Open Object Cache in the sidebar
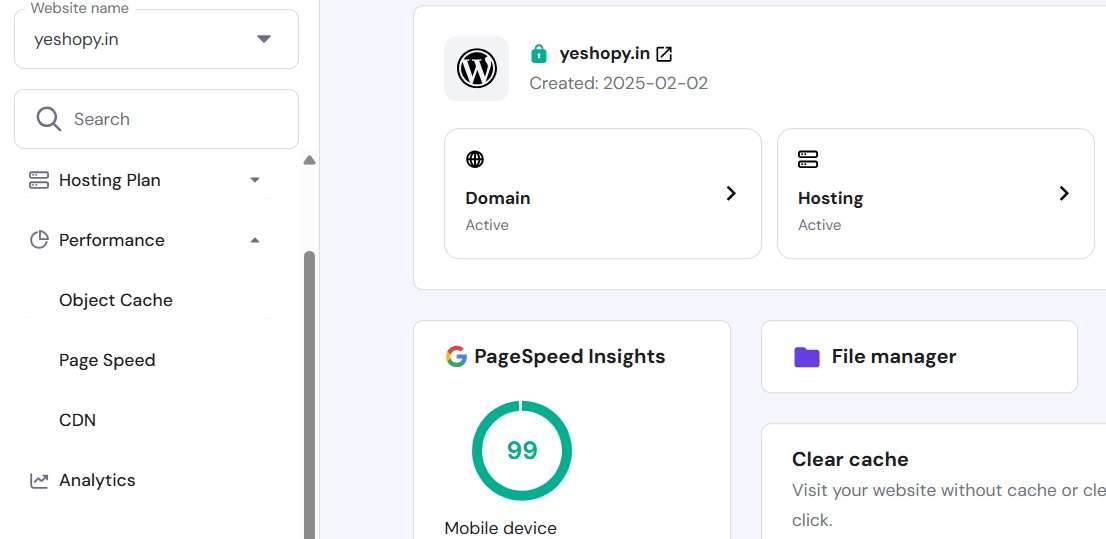Image resolution: width=1106 pixels, height=539 pixels. tap(116, 300)
